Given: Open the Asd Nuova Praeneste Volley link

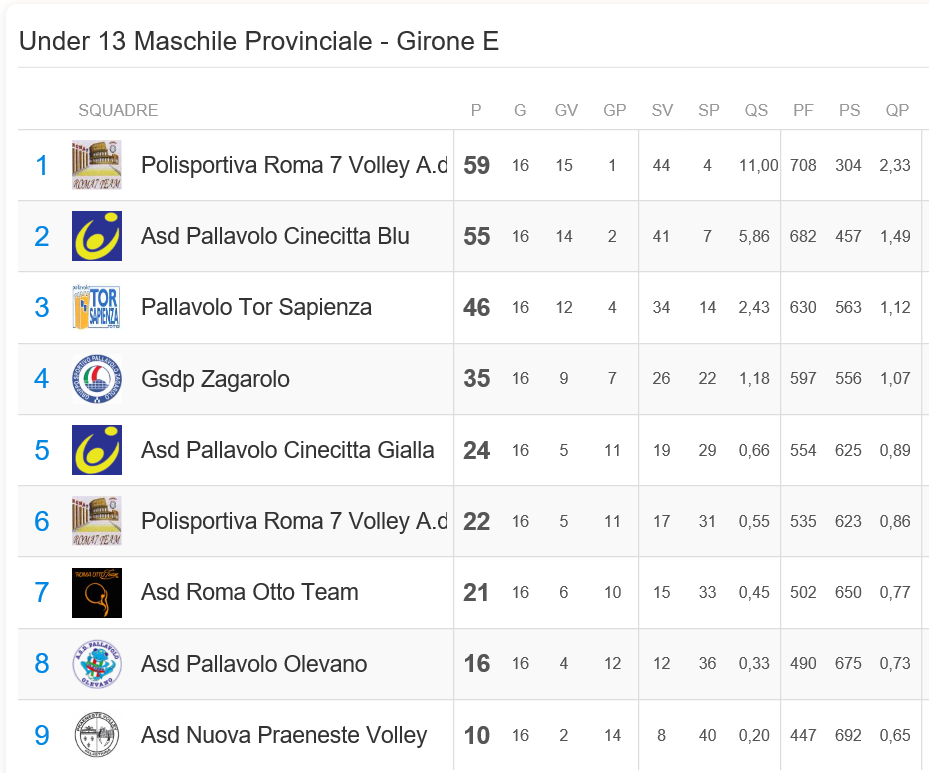Looking at the screenshot, I should point(284,735).
